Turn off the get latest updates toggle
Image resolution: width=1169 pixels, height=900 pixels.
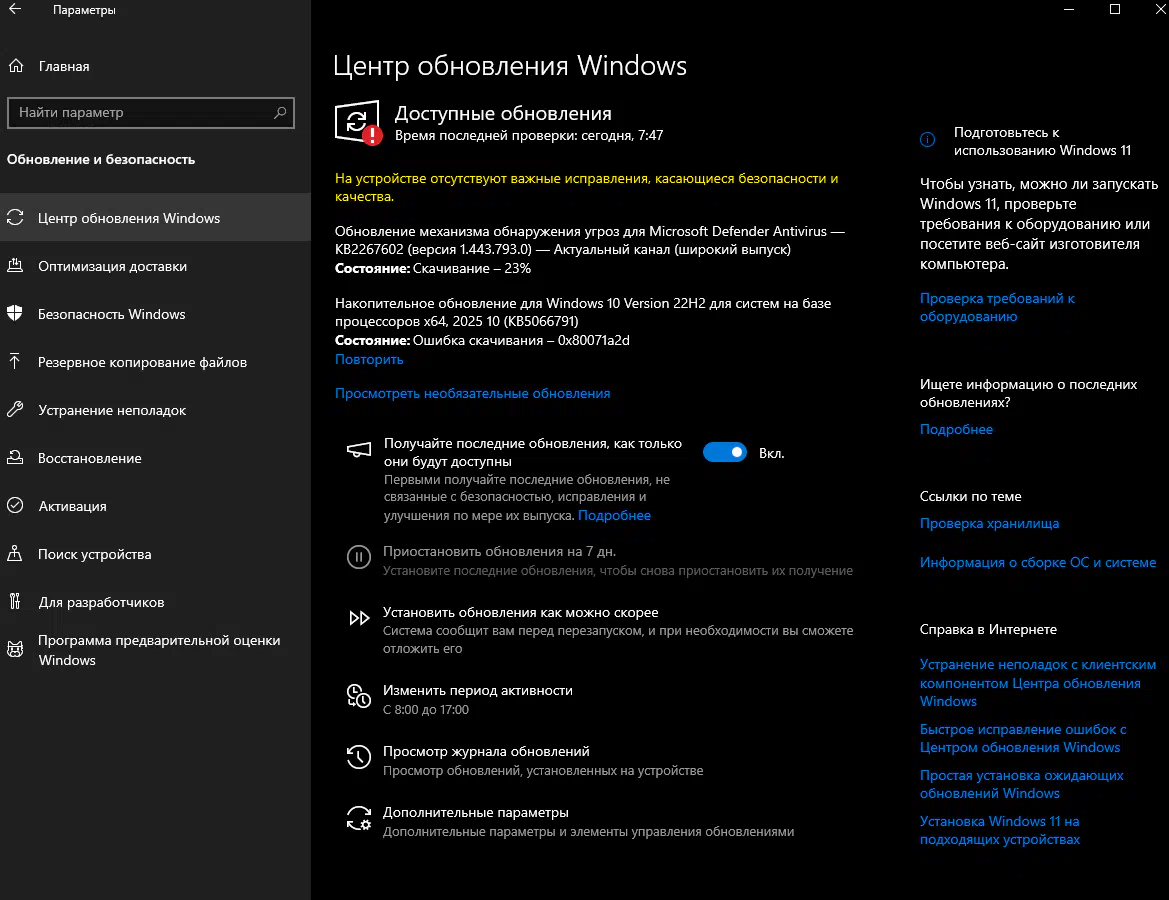725,453
